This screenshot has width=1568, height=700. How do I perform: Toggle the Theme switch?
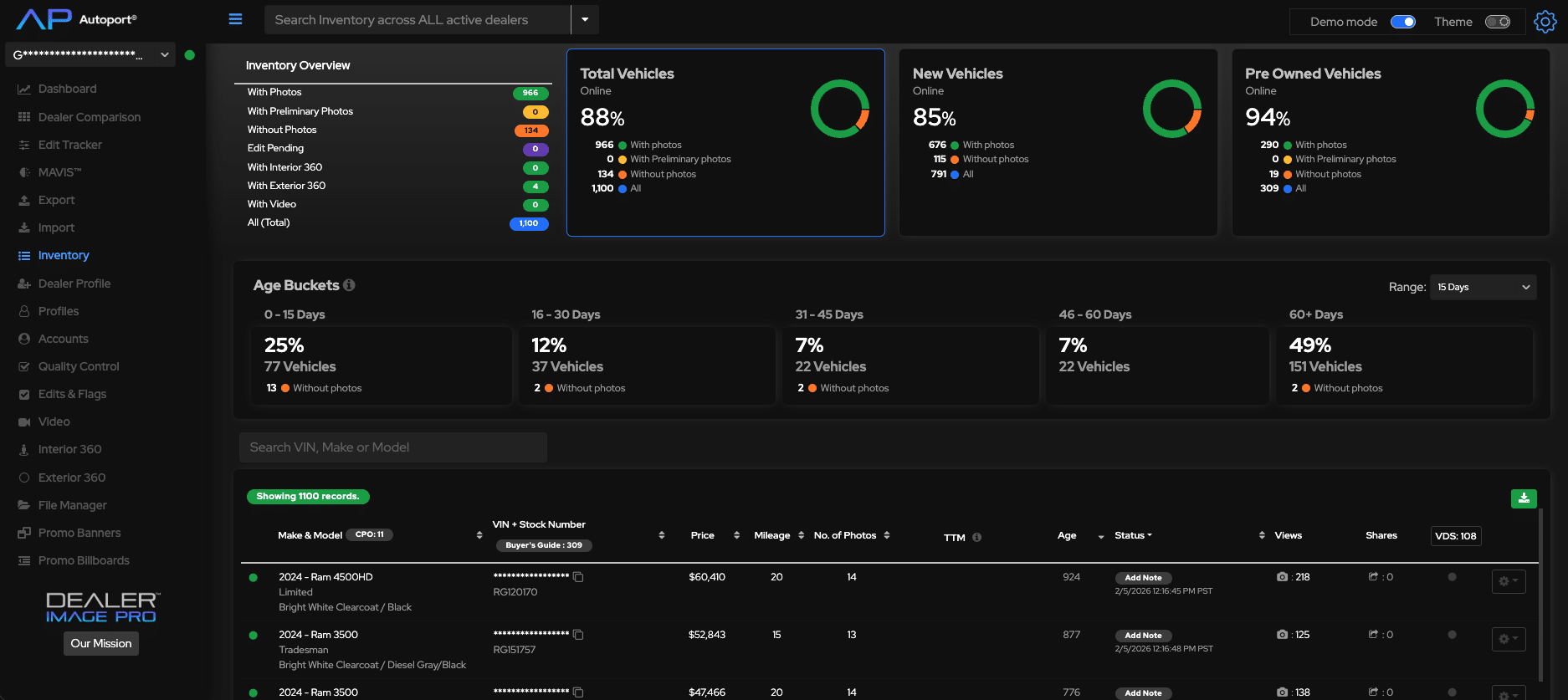point(1497,22)
